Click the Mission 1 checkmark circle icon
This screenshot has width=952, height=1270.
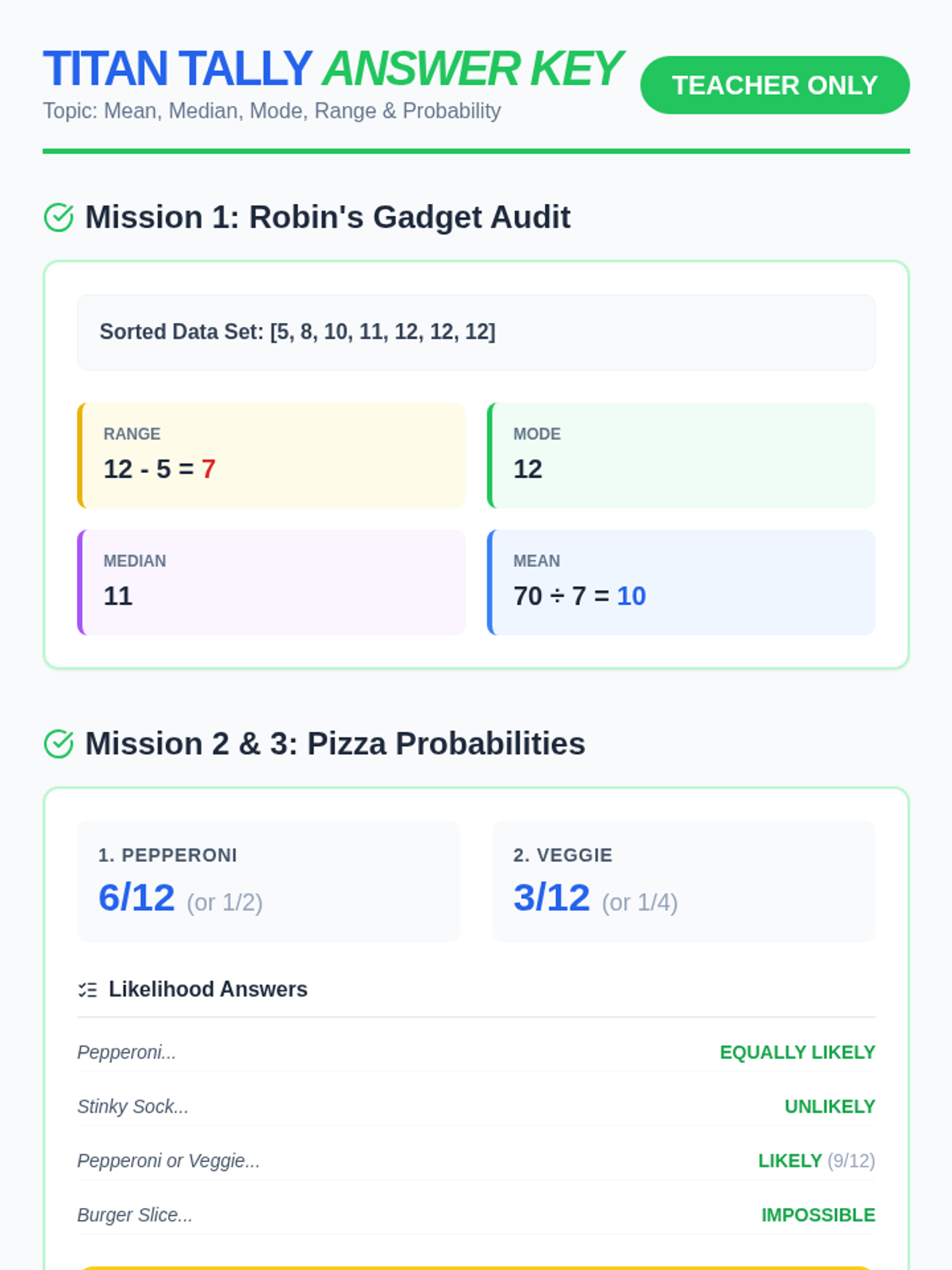click(x=59, y=217)
